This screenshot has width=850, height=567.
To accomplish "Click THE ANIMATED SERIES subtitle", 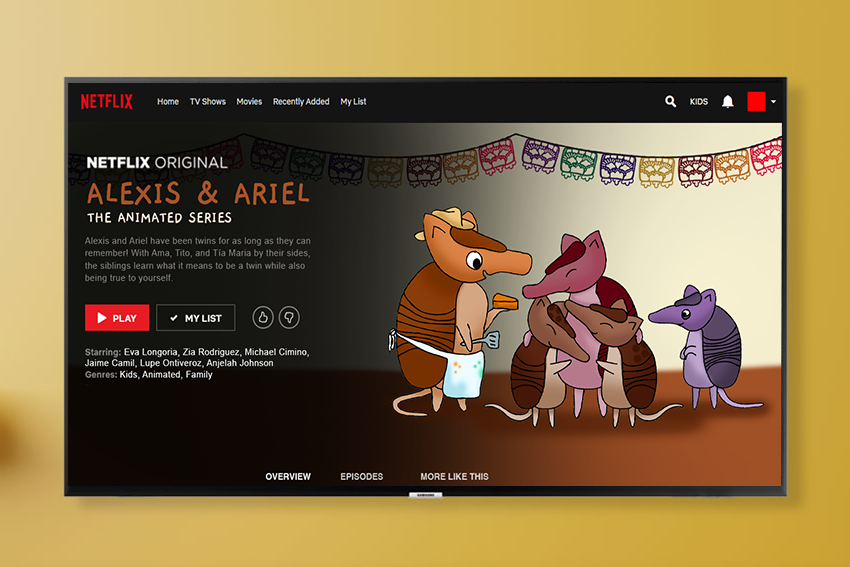I will tap(159, 218).
